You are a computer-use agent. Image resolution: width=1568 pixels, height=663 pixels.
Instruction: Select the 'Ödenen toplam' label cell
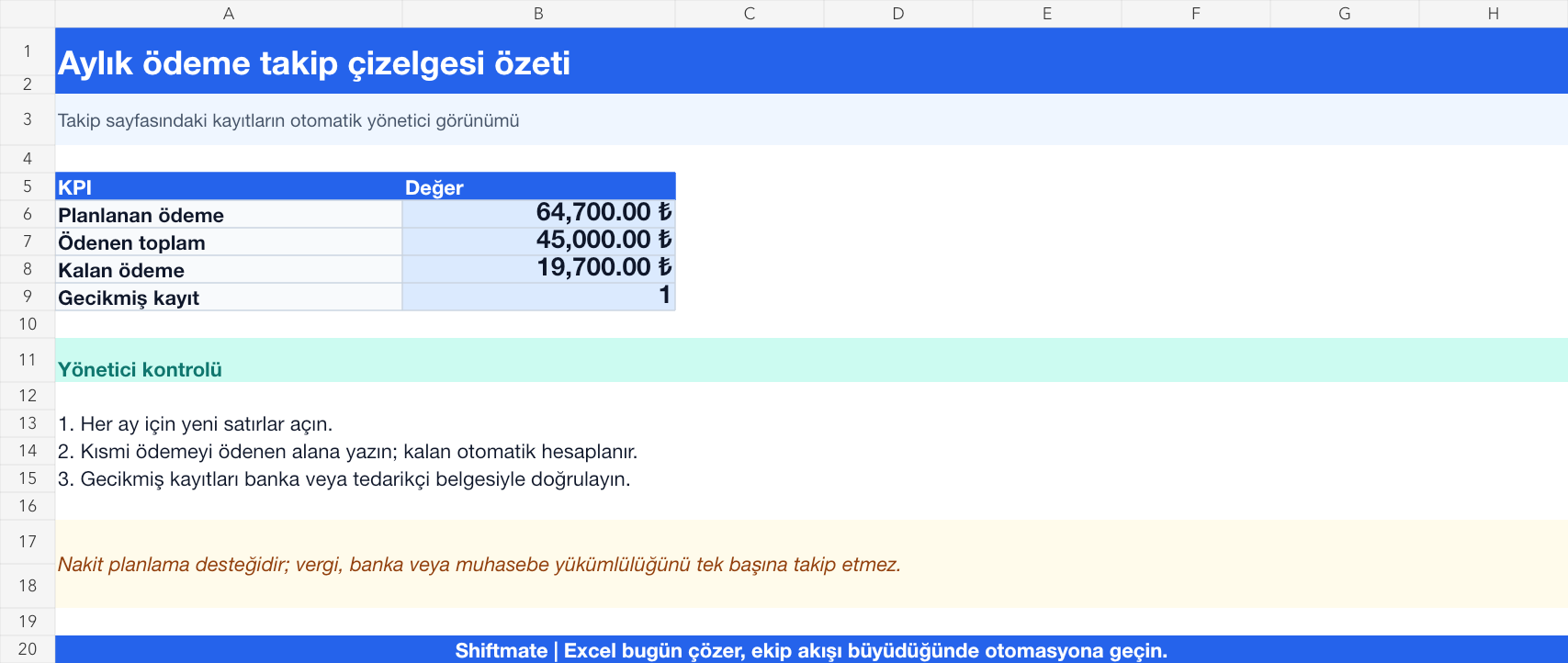coord(229,242)
